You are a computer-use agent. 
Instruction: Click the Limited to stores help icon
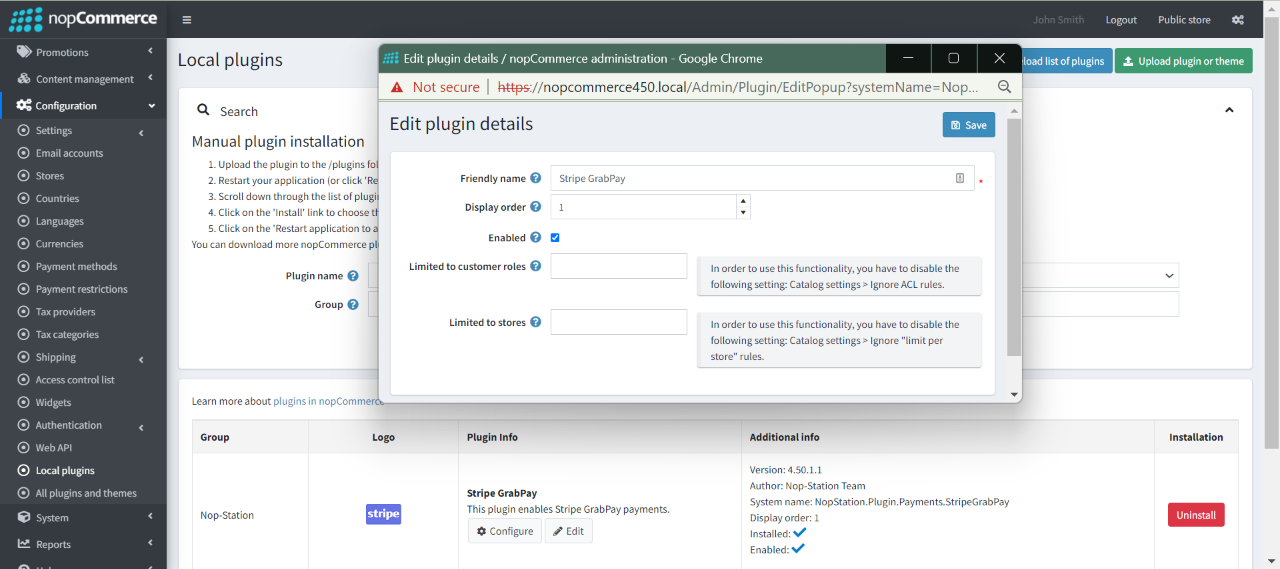536,322
